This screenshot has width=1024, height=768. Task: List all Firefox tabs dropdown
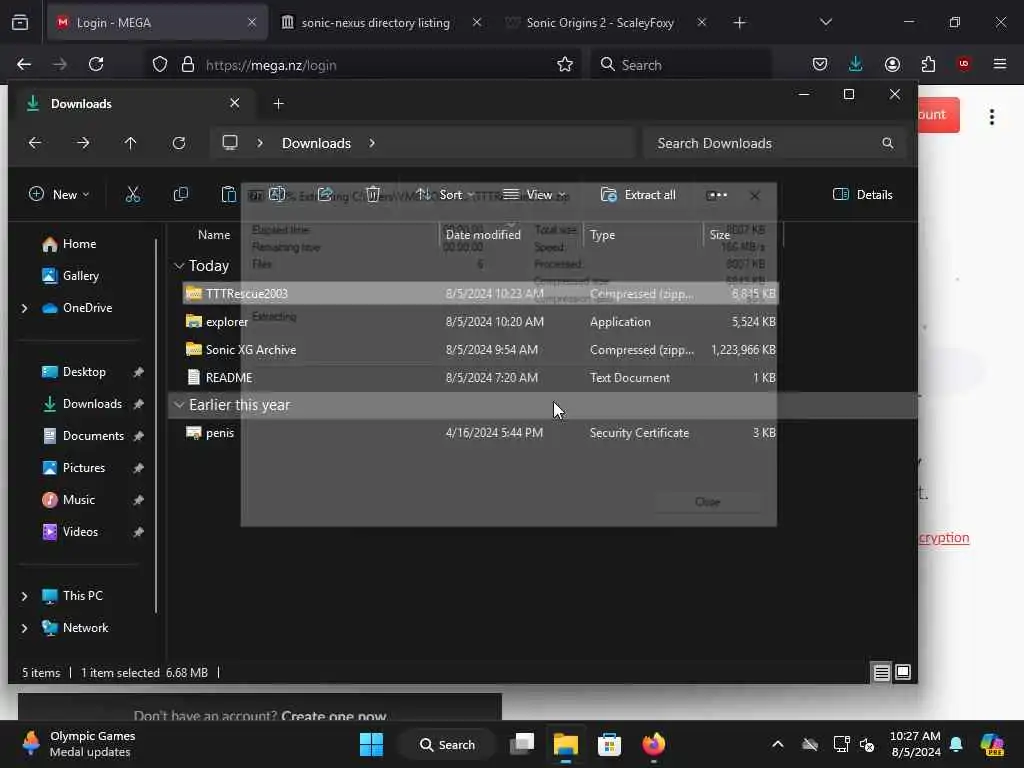826,23
